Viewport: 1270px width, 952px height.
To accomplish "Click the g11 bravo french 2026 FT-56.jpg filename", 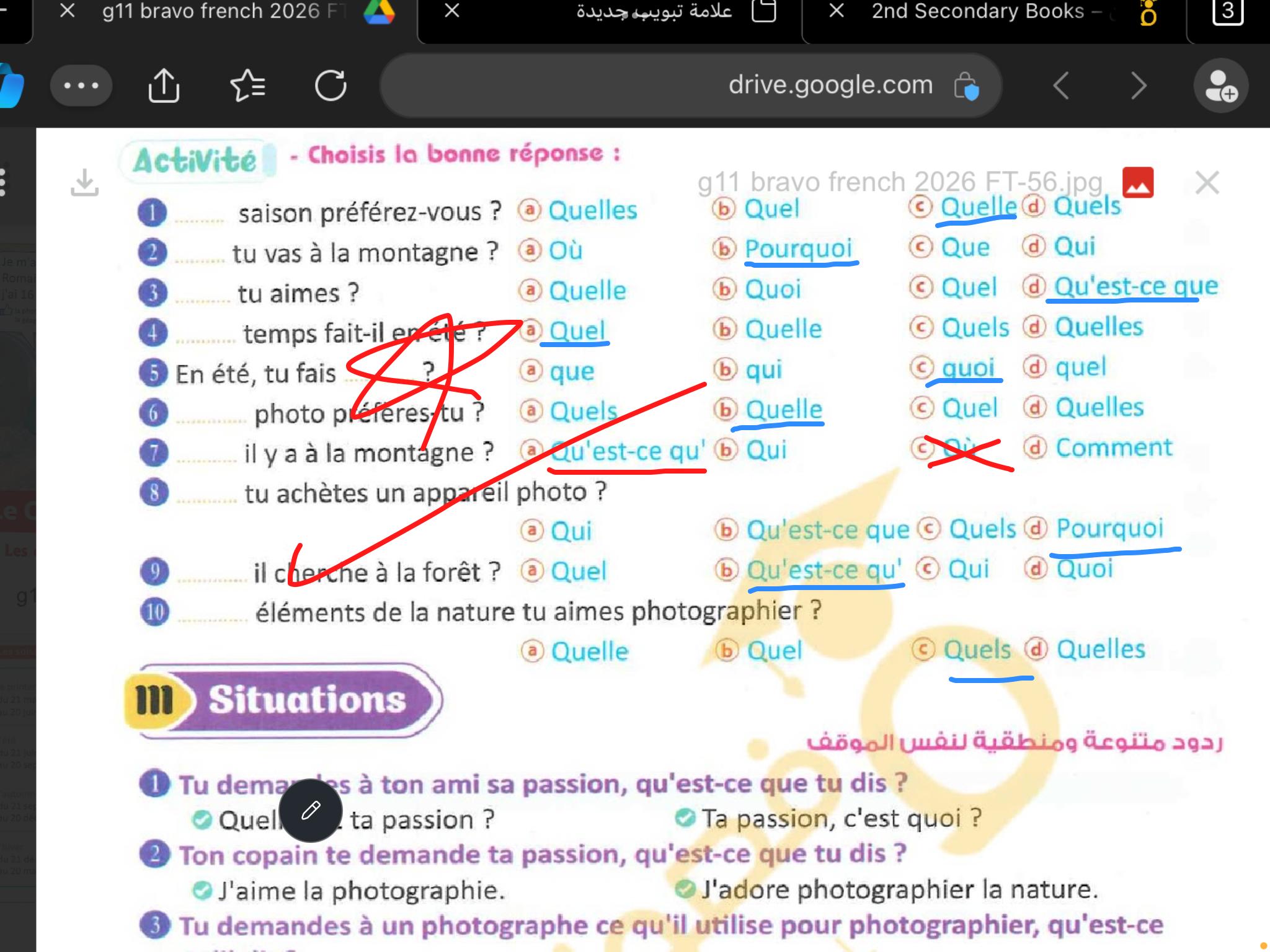I will coord(899,183).
